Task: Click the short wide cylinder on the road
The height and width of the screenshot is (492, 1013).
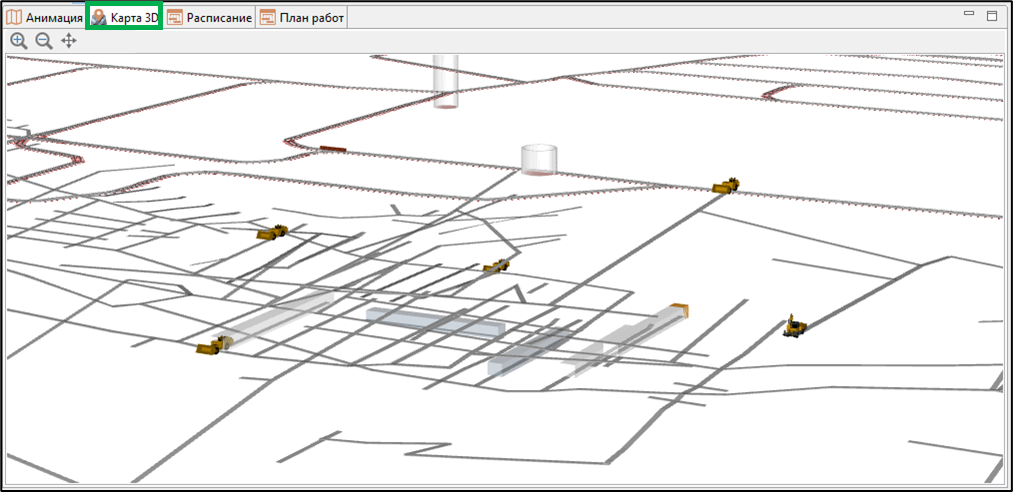Action: [539, 159]
